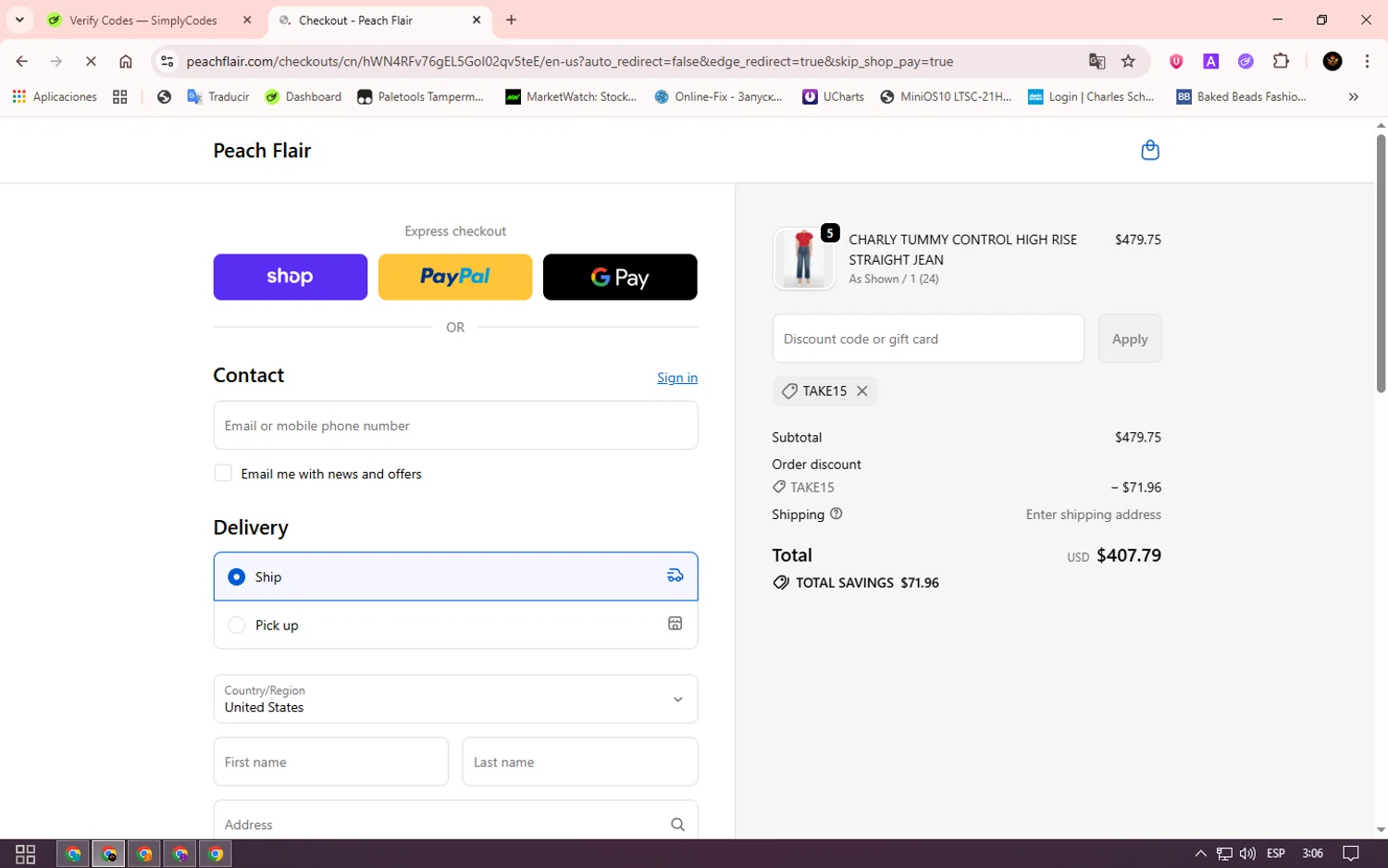Show more bookmarks with the chevron

click(1353, 96)
